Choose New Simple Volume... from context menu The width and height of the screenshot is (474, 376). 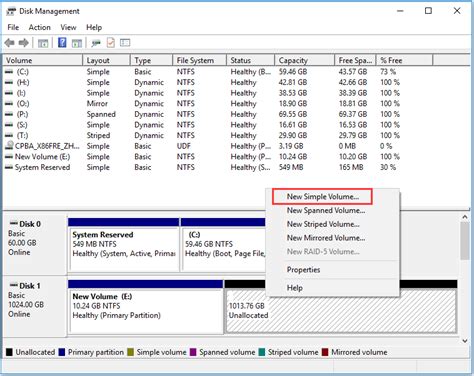[x=323, y=197]
